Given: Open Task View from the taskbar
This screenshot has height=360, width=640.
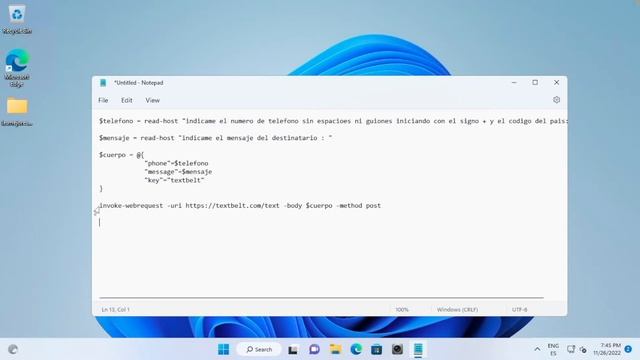Looking at the screenshot, I should click(293, 349).
